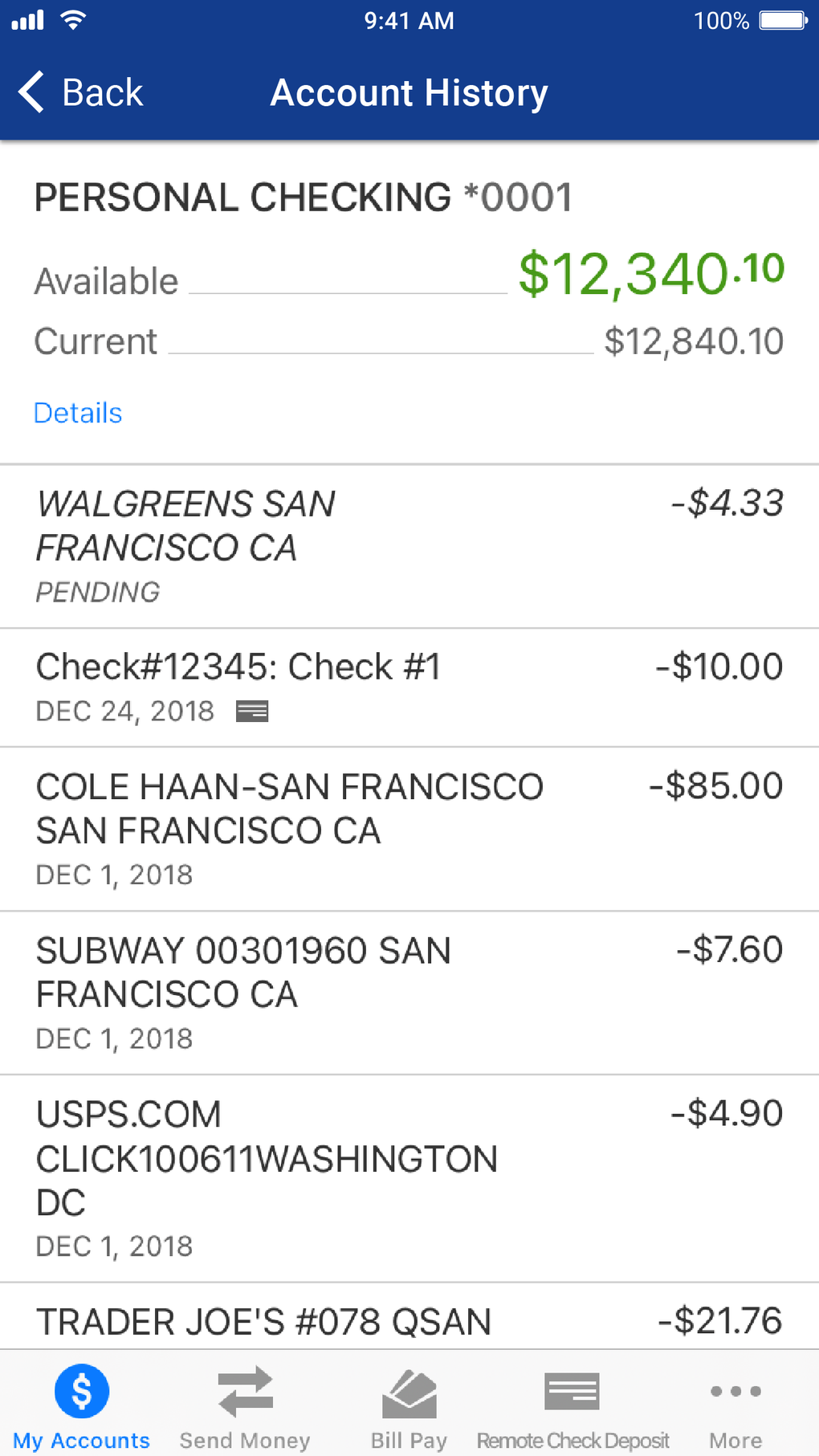
Task: Open the Walgreens pending transaction
Action: 409,546
